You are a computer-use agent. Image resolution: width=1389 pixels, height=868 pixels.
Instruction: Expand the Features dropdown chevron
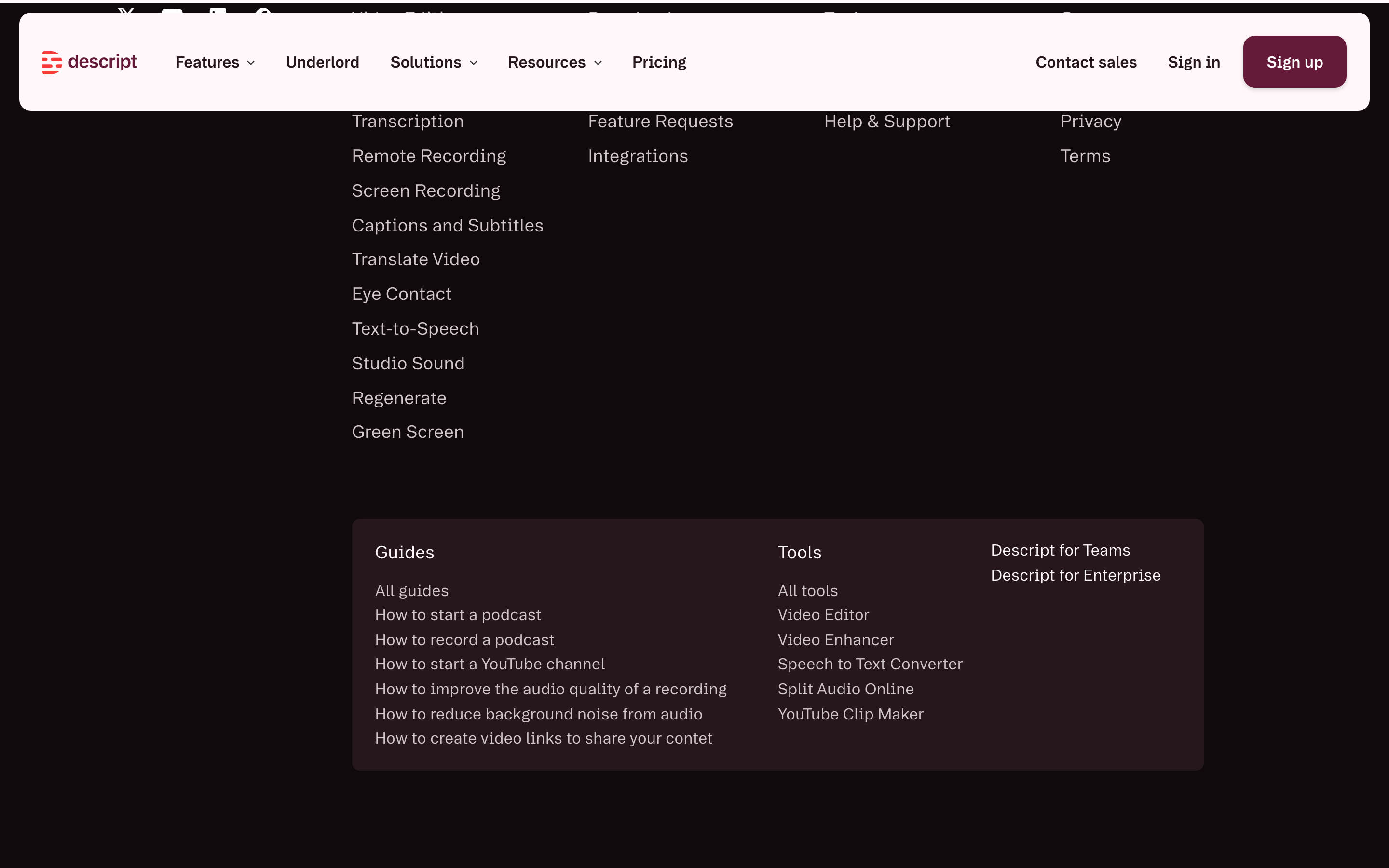point(251,63)
